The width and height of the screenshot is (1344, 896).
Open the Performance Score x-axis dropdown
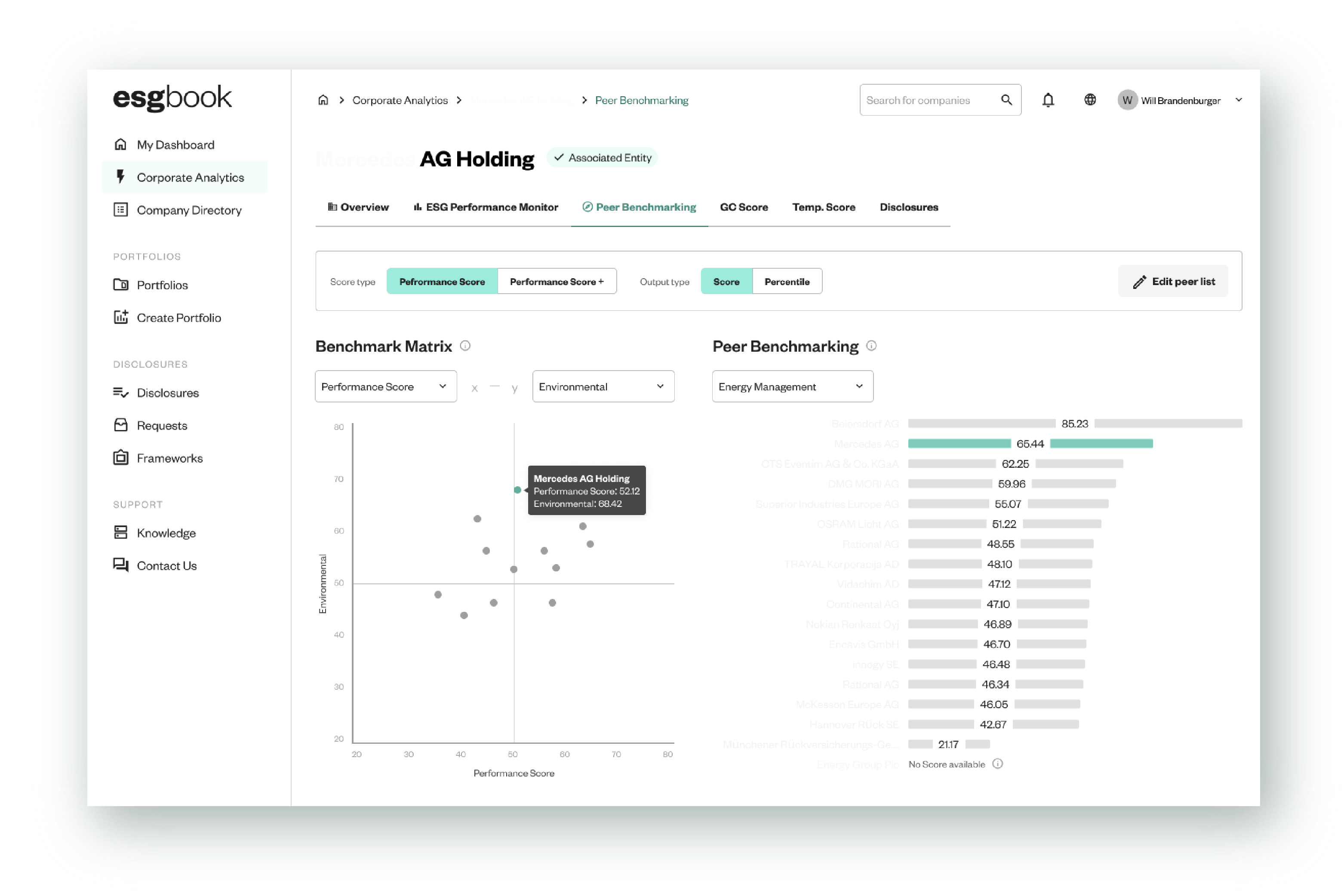pyautogui.click(x=386, y=386)
